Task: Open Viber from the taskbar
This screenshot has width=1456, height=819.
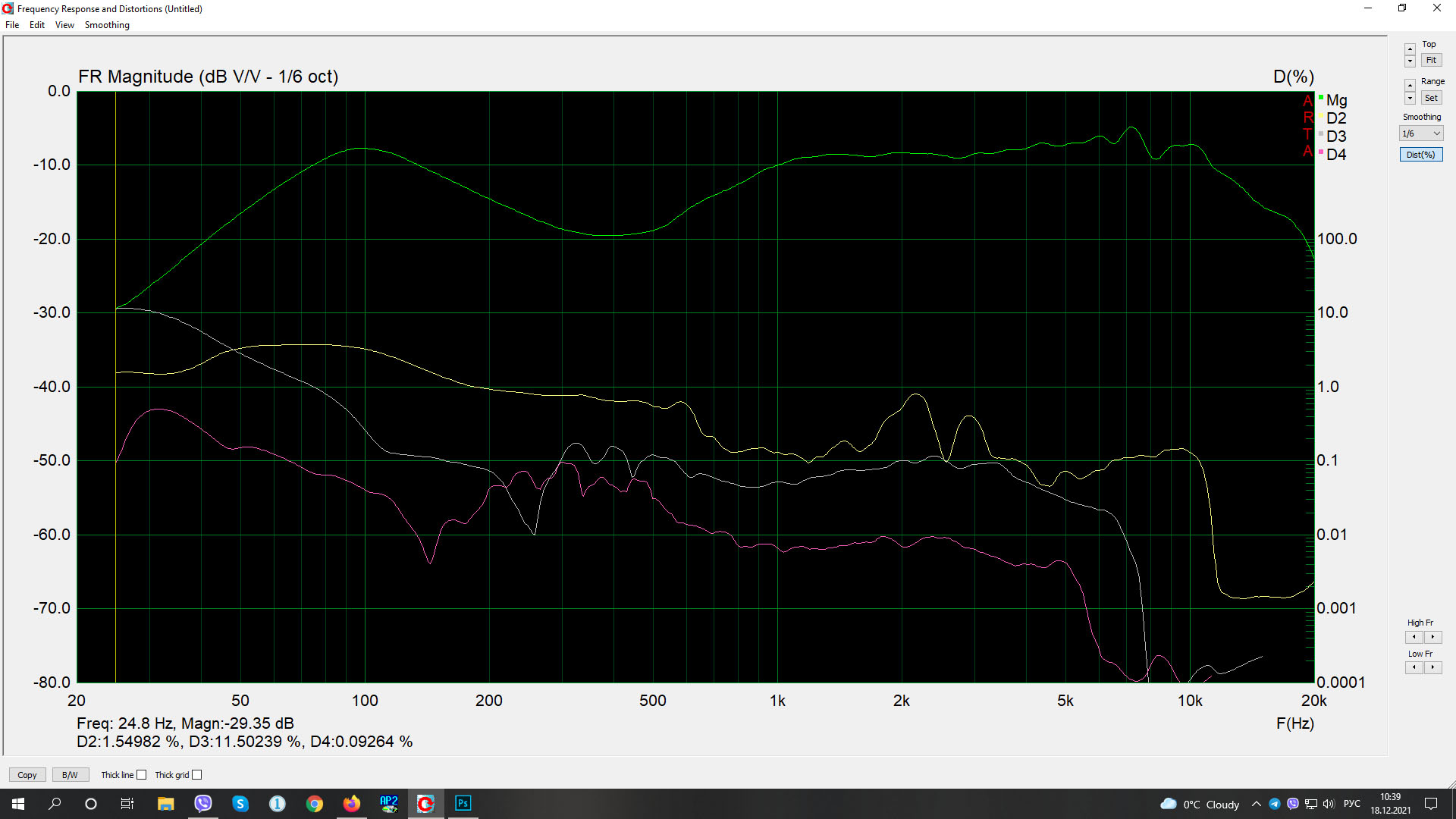Action: (x=203, y=804)
